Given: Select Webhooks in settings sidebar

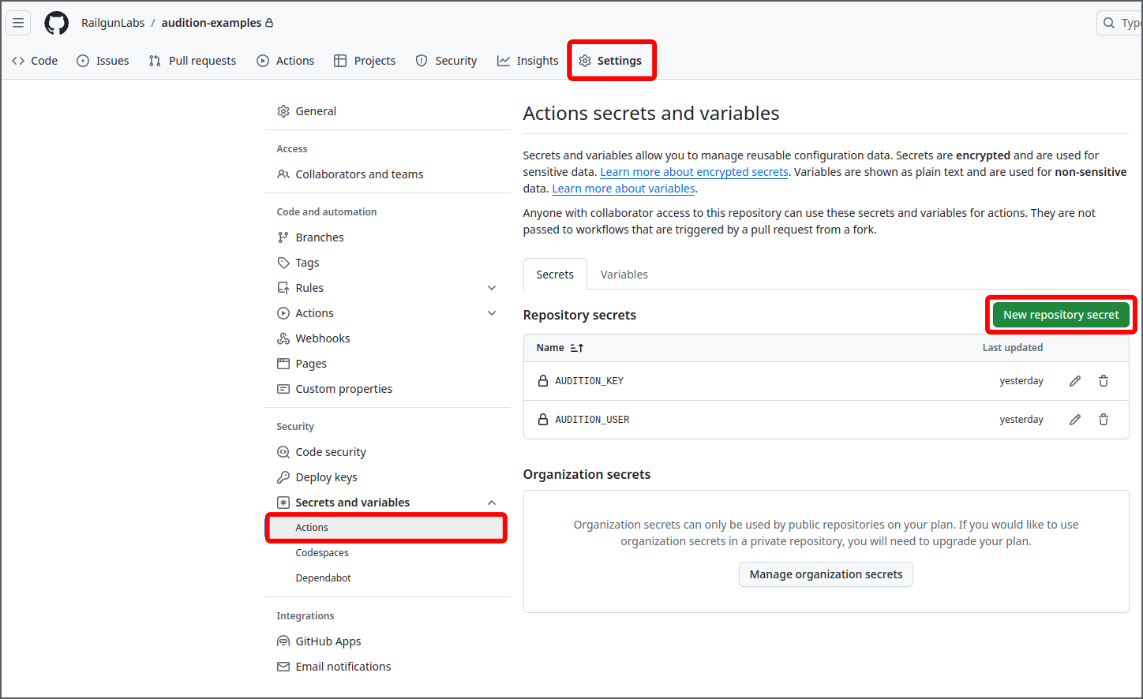Looking at the screenshot, I should coord(322,339).
